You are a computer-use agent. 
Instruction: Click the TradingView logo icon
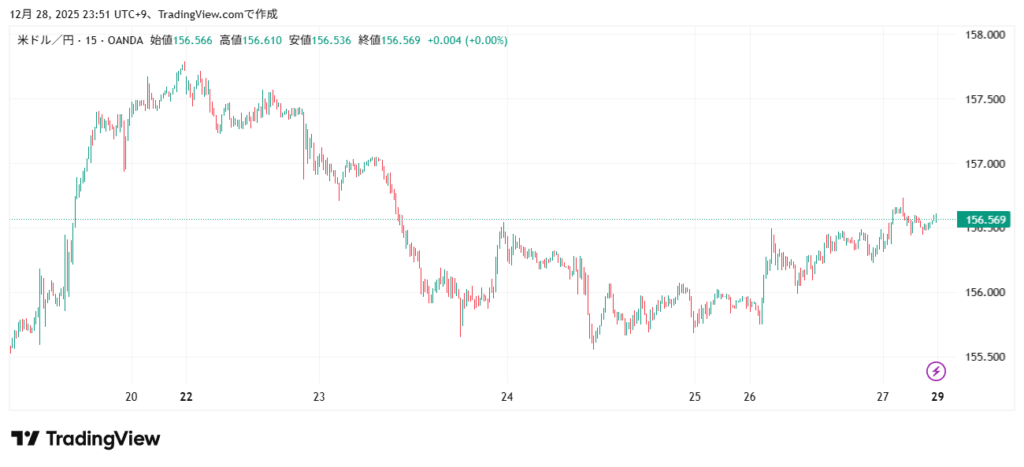[24, 439]
